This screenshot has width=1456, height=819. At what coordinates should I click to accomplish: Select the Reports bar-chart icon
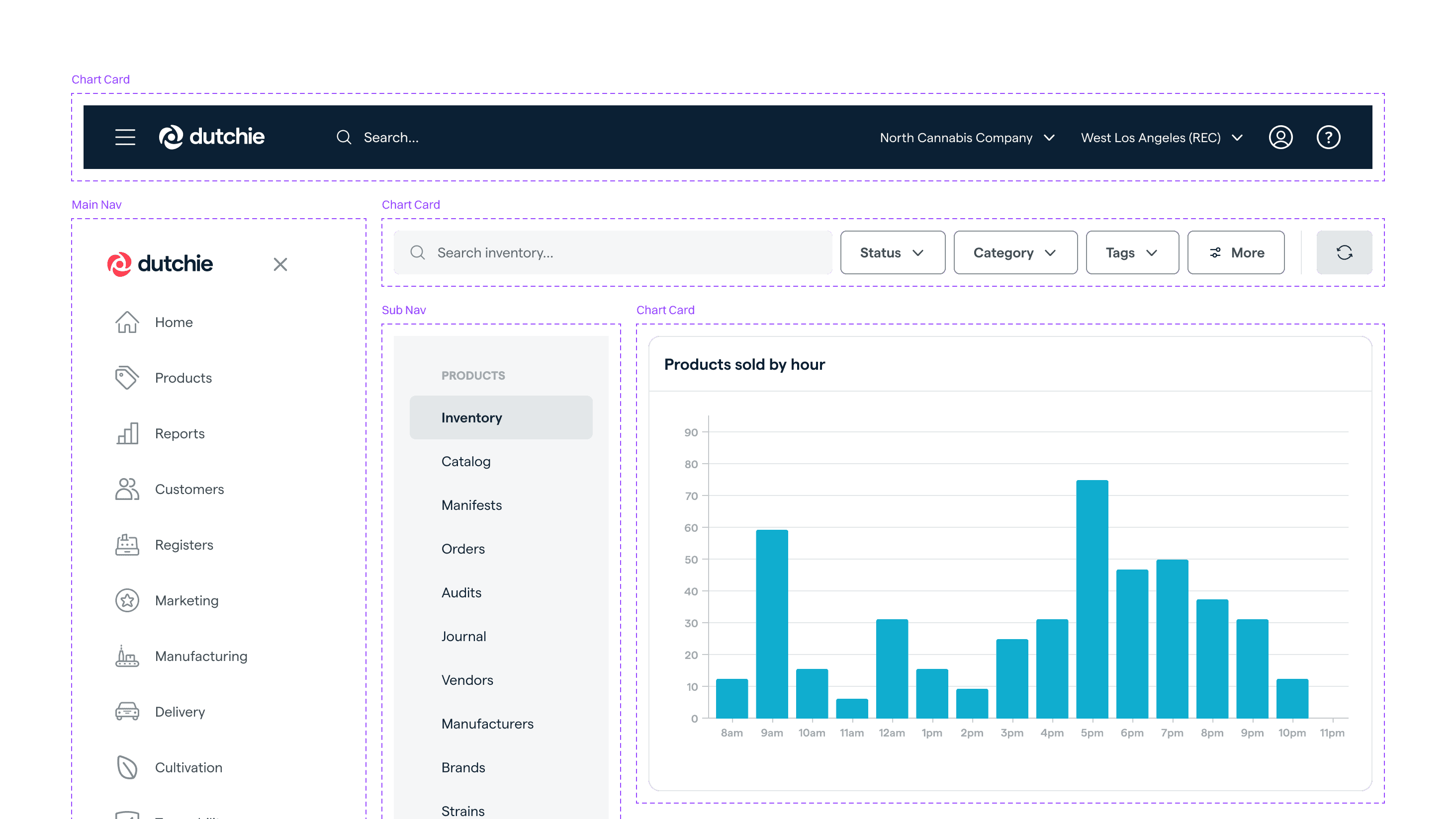click(127, 433)
